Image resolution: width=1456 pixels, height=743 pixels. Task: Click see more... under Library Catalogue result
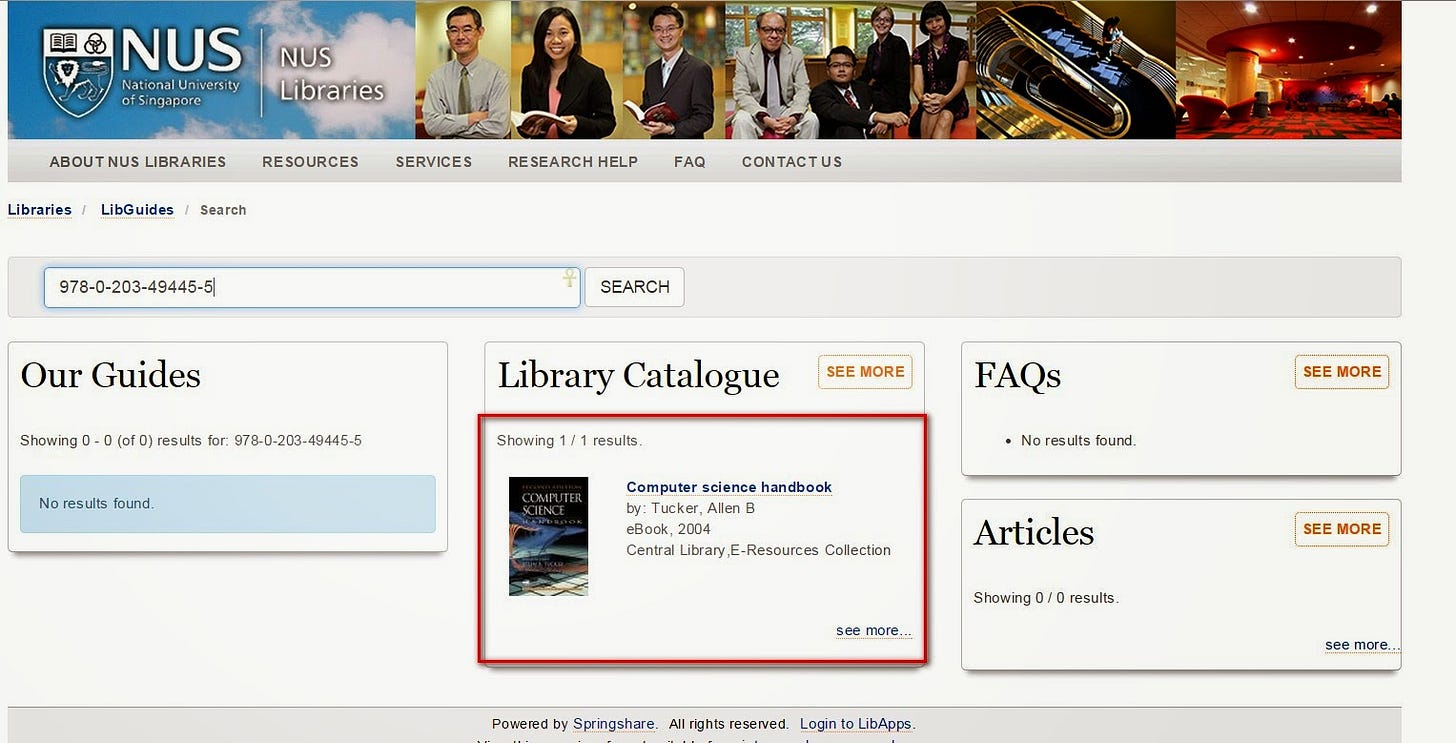(x=874, y=630)
